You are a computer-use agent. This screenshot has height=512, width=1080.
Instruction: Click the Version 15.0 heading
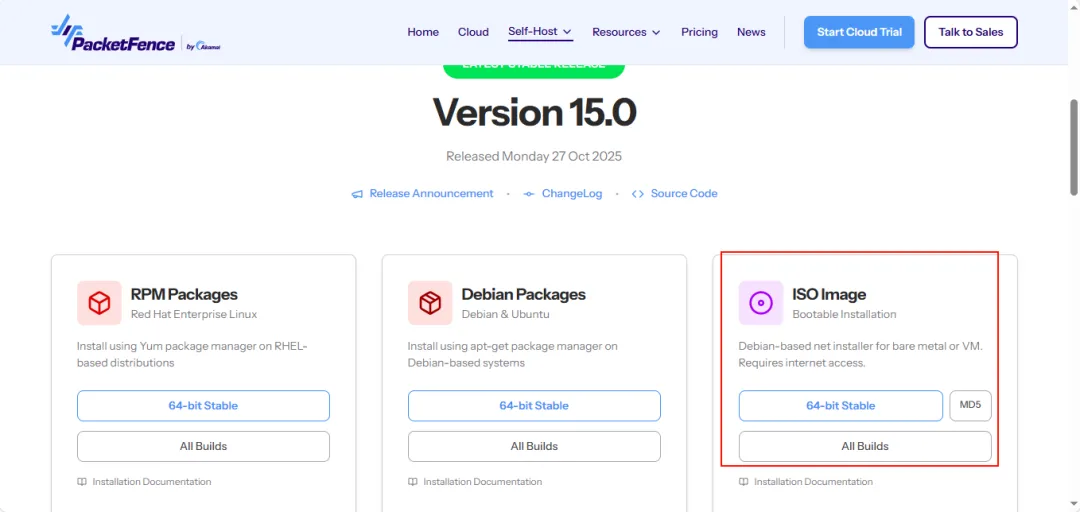coord(534,112)
